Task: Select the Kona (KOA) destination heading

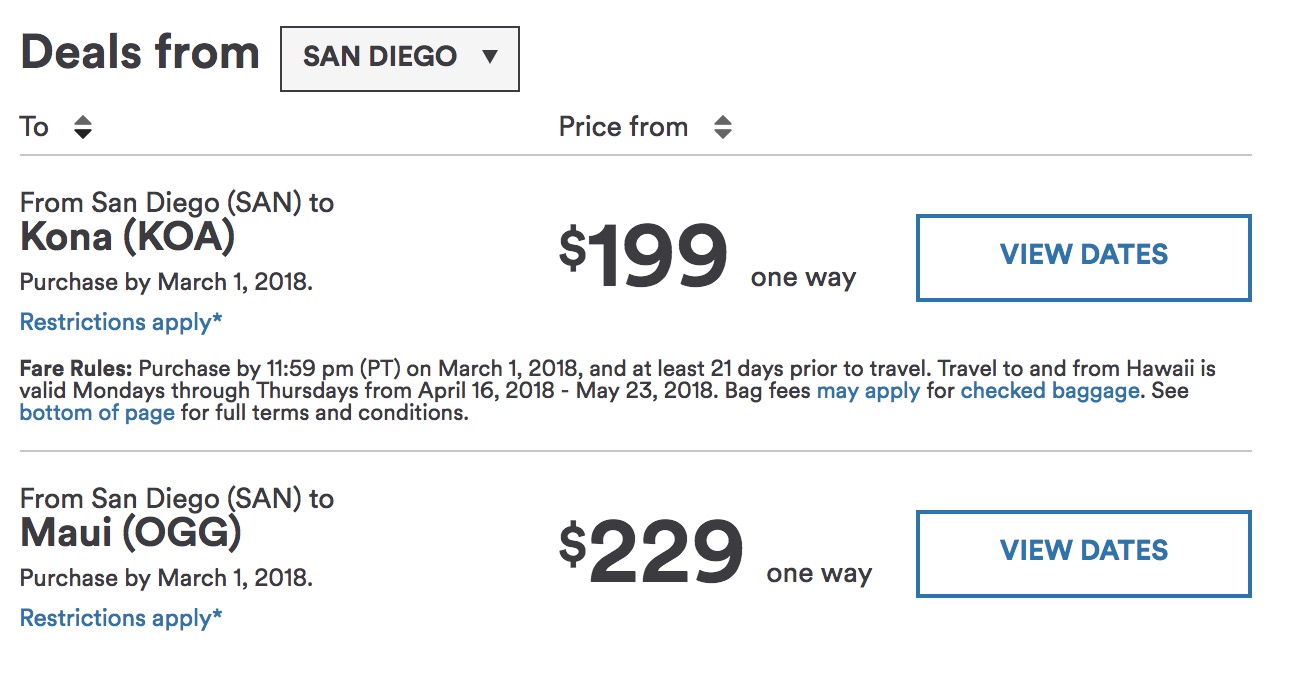Action: point(127,238)
